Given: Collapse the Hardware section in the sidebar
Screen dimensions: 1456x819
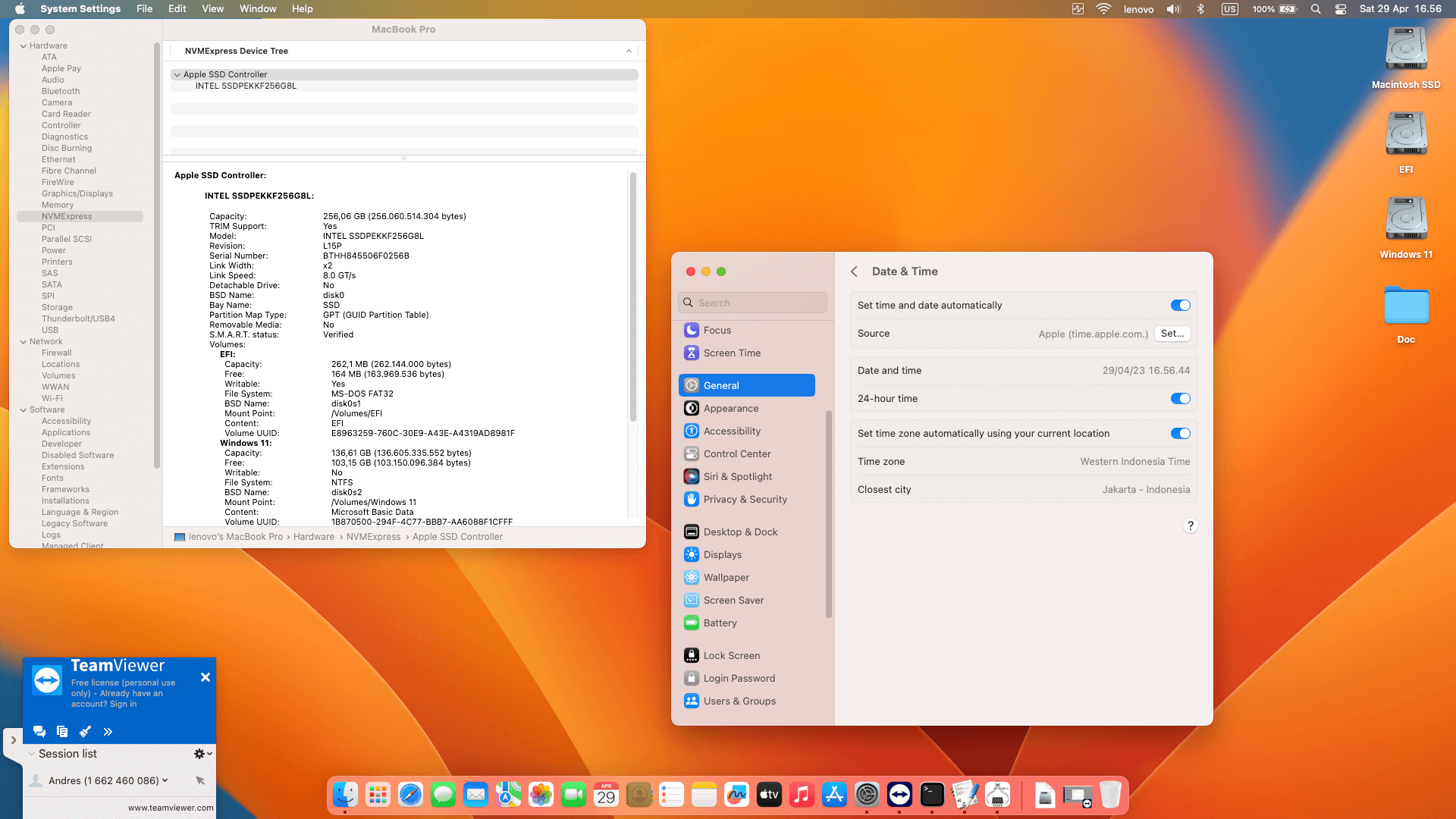Looking at the screenshot, I should pos(24,46).
